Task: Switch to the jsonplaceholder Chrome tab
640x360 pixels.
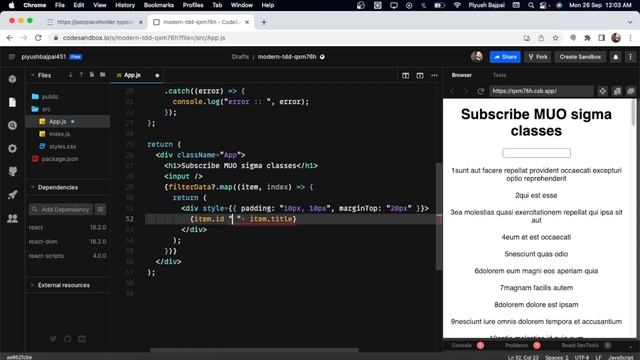Action: tap(95, 22)
